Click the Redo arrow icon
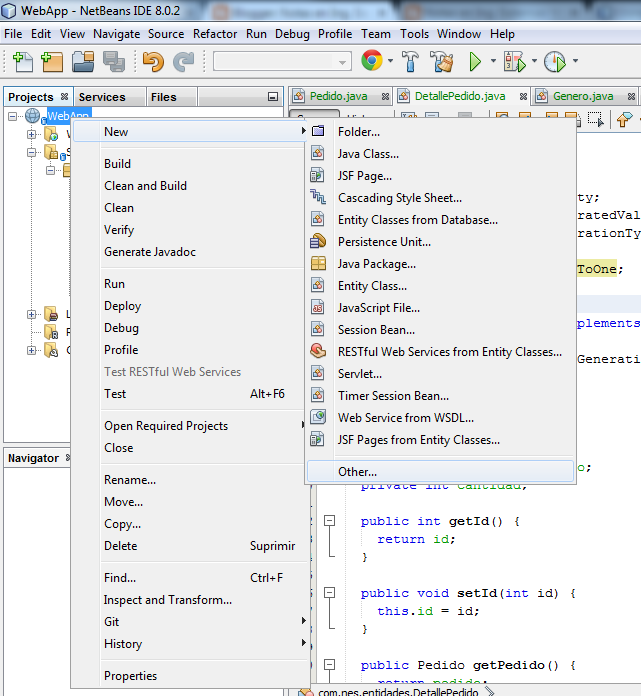The width and height of the screenshot is (641, 696). 183,61
